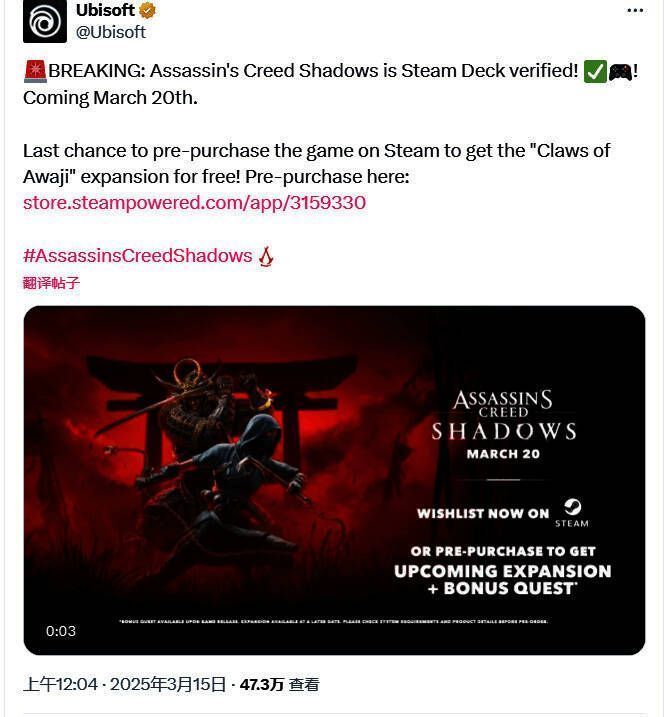Viewport: 668px width, 717px height.
Task: Click the Ubisoft display name
Action: tap(105, 10)
